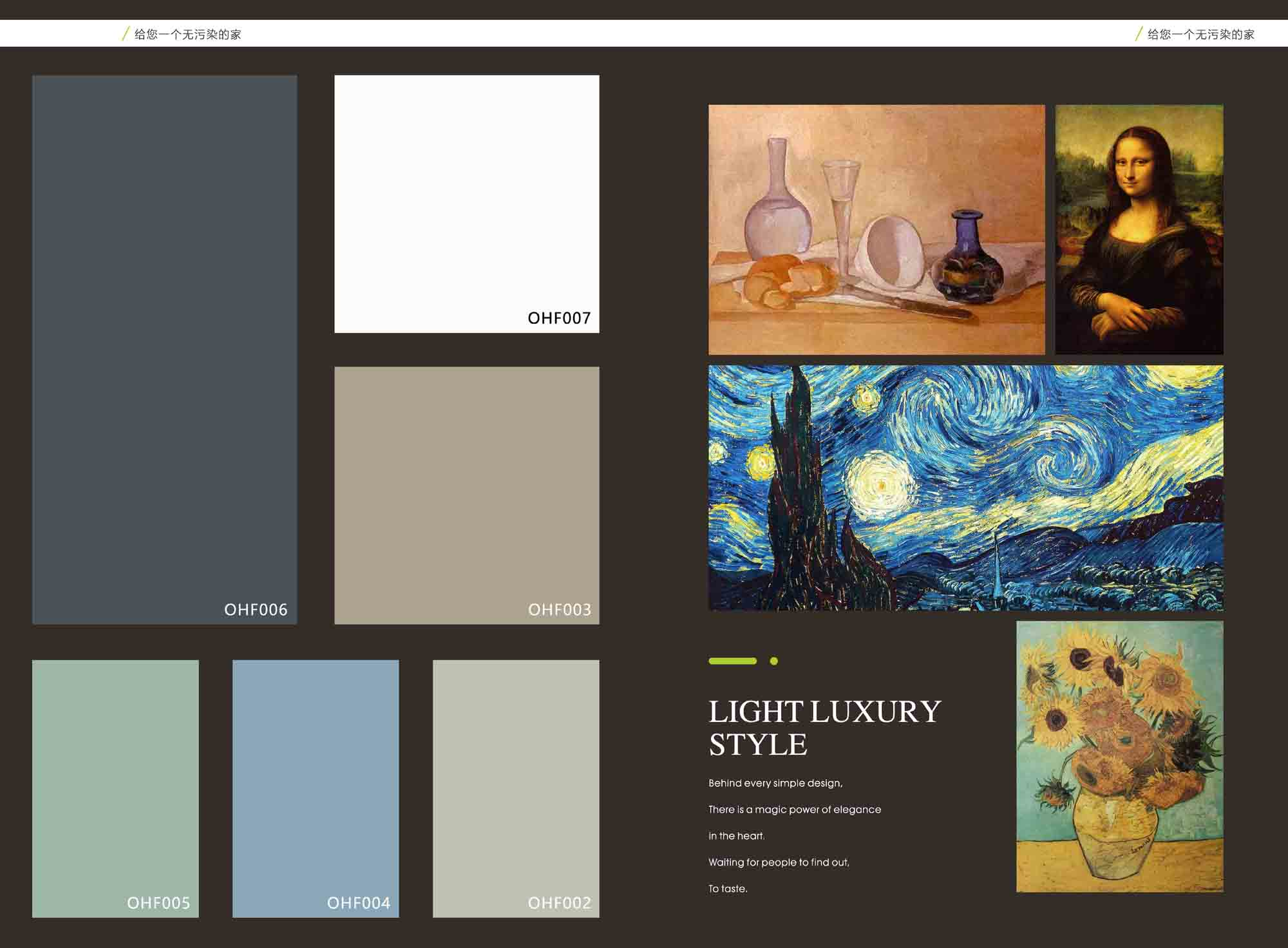
Task: Click the right header slogan 给您一个无污染的家
Action: (1201, 34)
